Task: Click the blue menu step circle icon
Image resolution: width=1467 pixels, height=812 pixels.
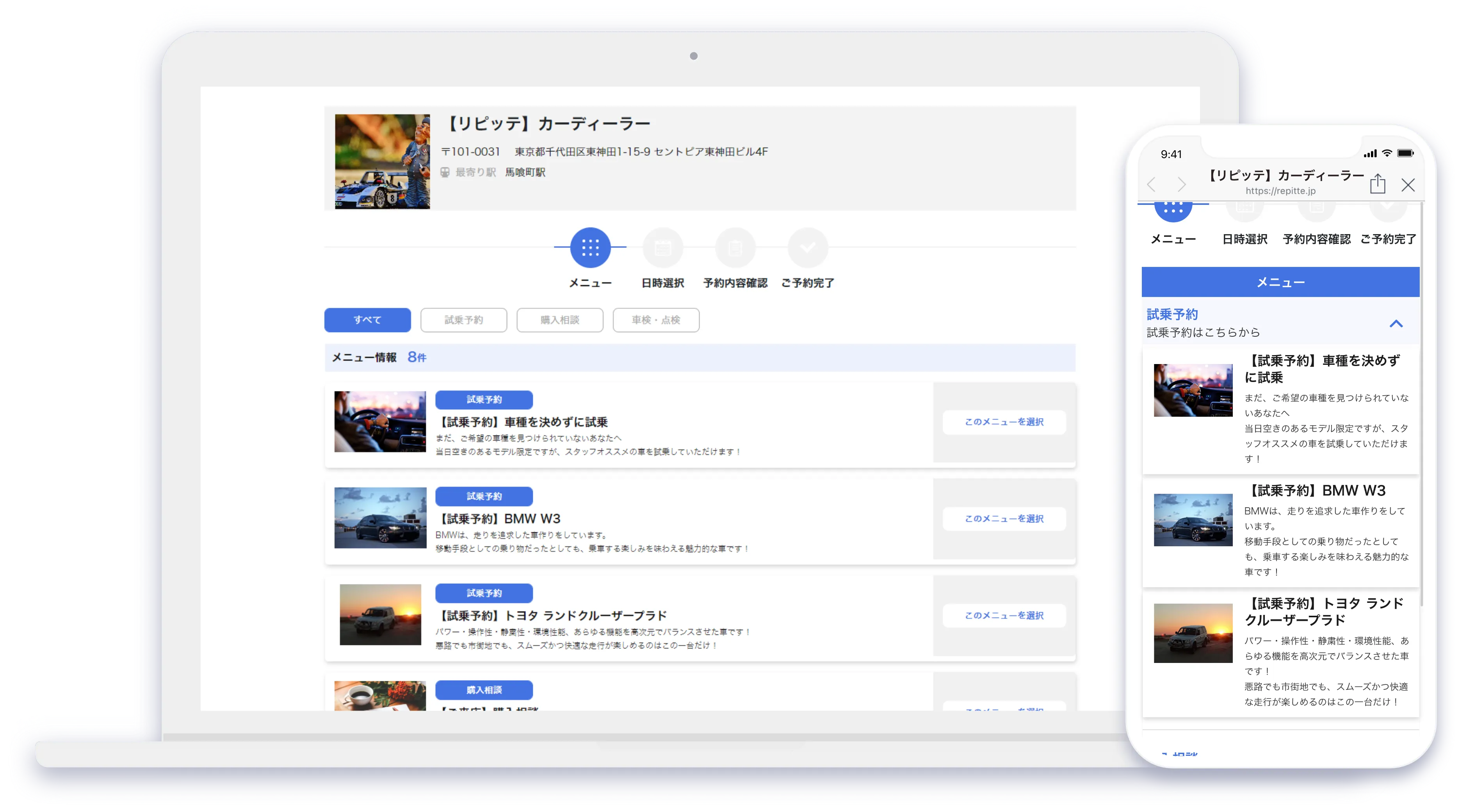Action: pyautogui.click(x=590, y=248)
